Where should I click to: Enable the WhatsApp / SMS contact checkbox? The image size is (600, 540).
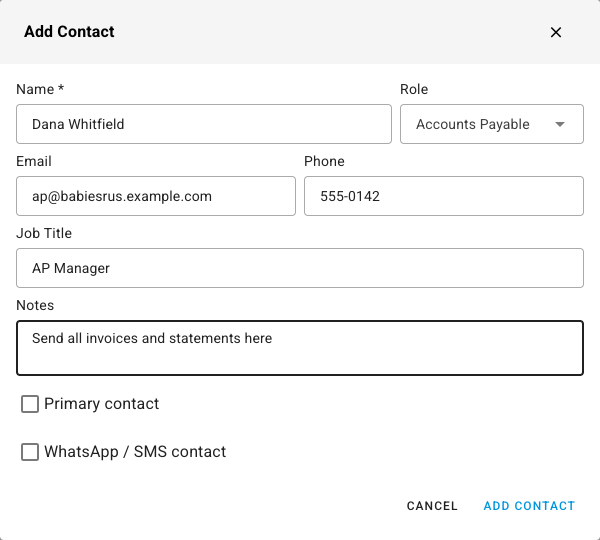[30, 452]
